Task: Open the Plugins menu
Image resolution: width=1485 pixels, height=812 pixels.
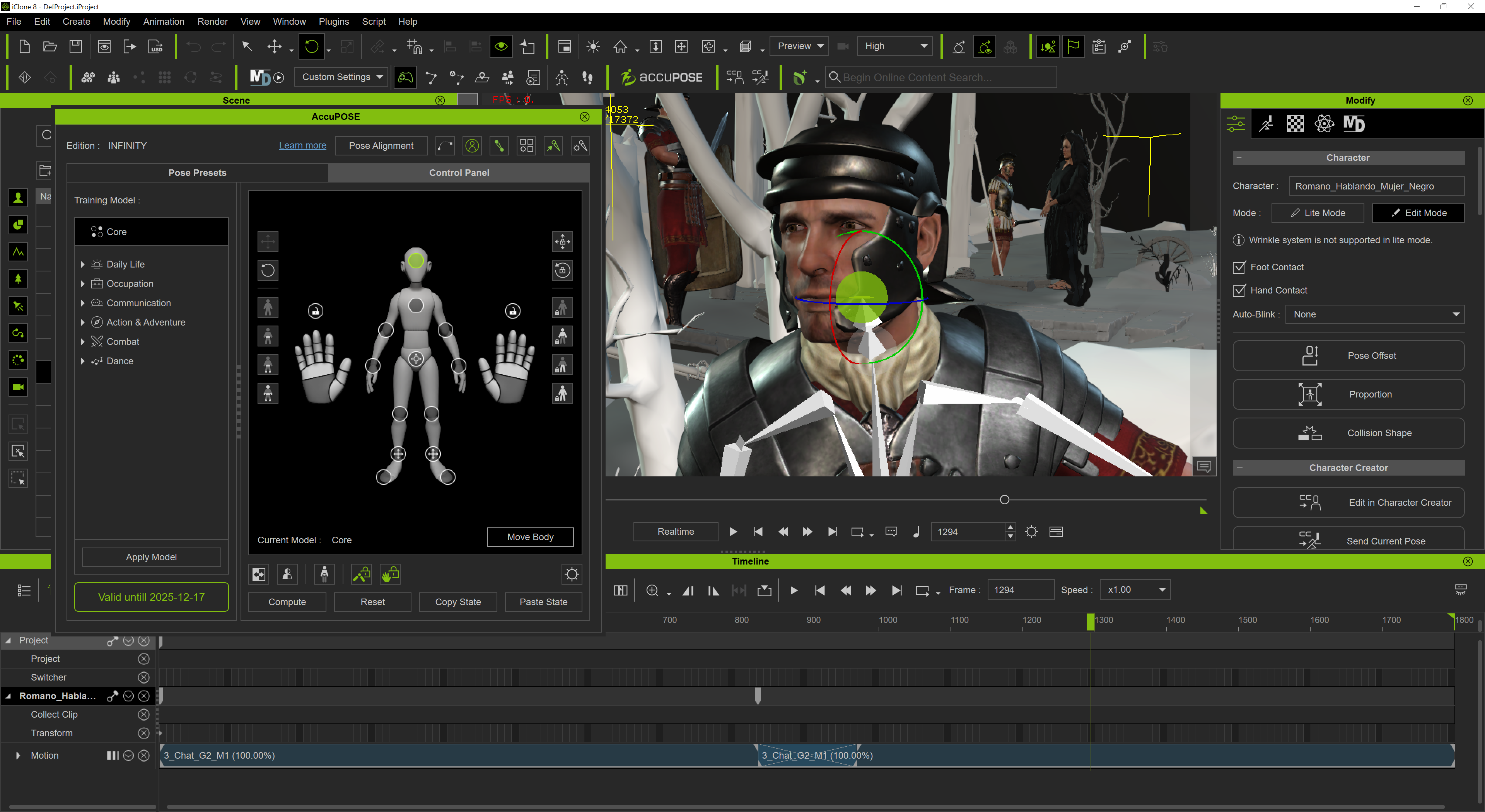Action: point(334,21)
